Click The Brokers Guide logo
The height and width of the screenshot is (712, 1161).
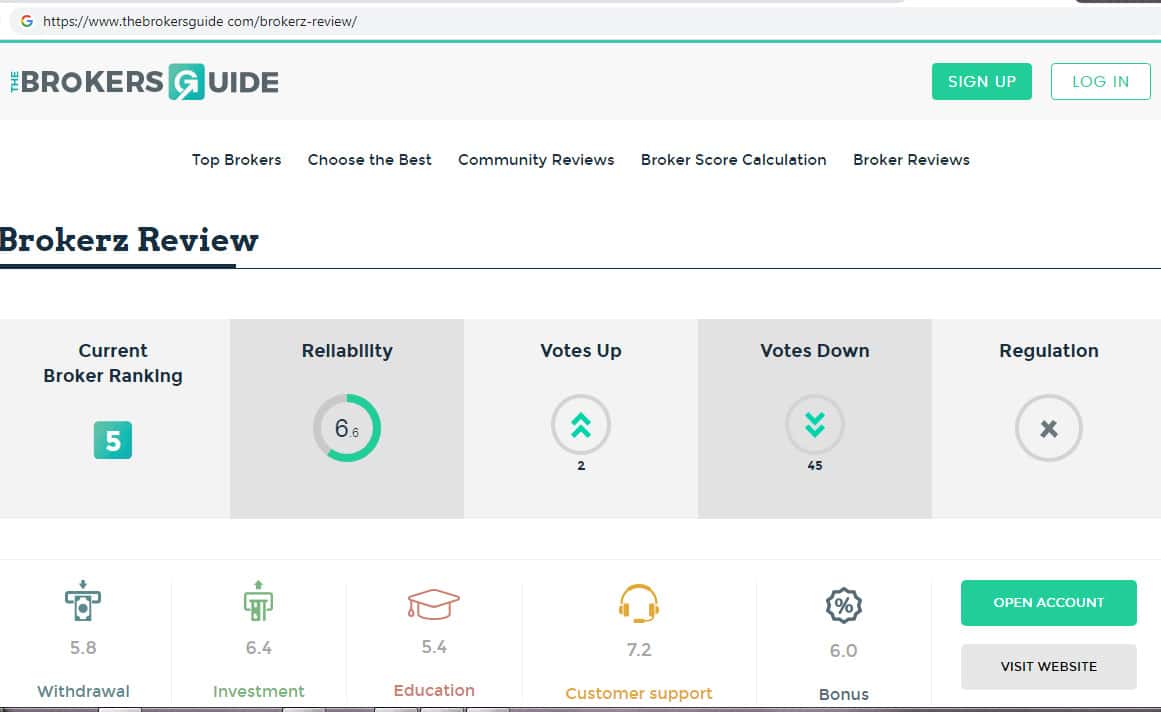pos(145,82)
